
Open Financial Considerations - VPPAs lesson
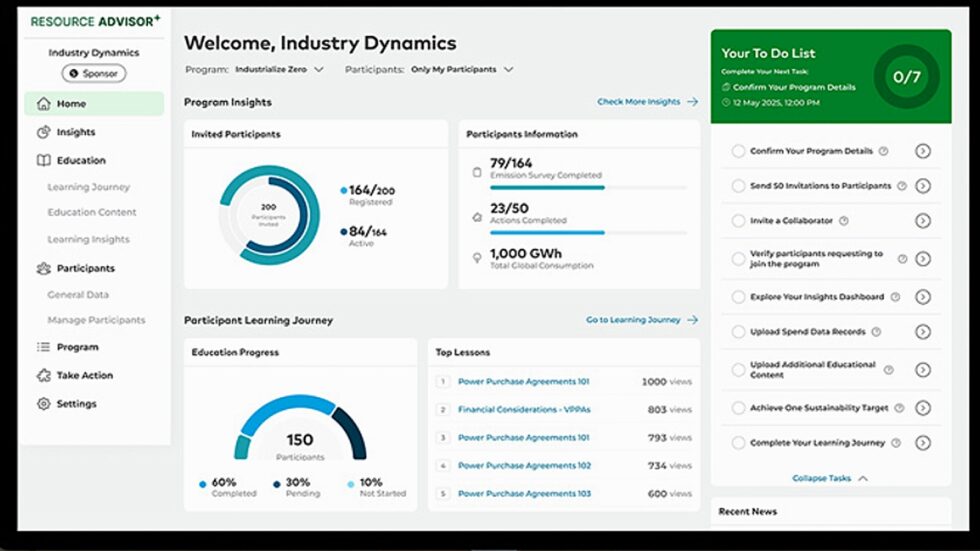(523, 410)
